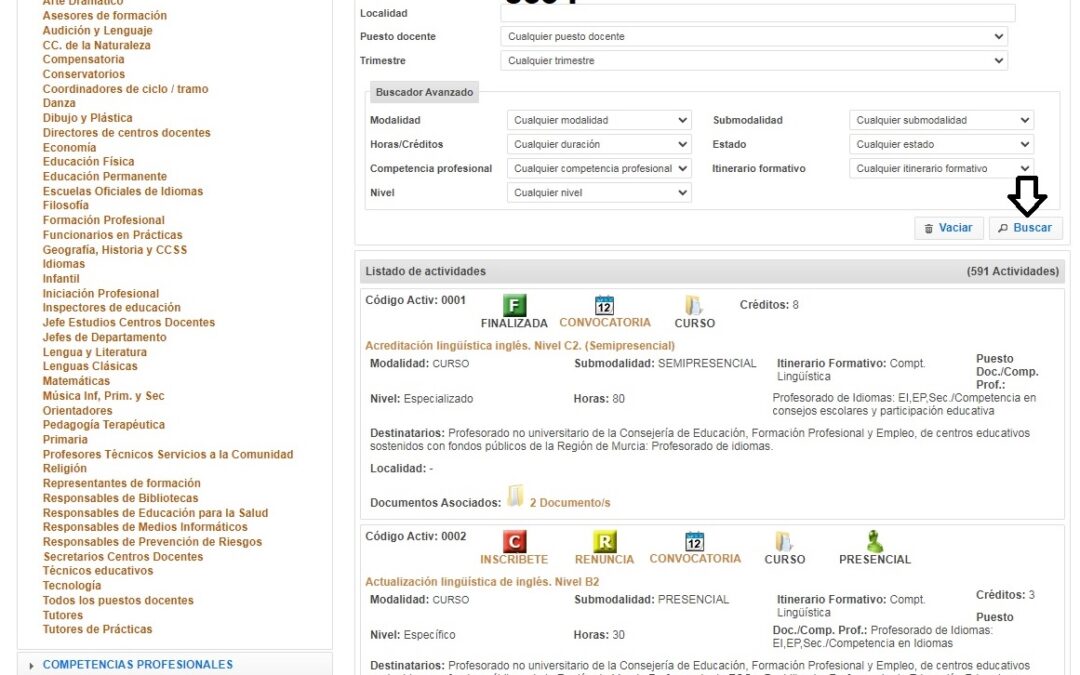Click the CURSO folder icon for activity 0001
Image resolution: width=1080 pixels, height=675 pixels.
[x=694, y=305]
